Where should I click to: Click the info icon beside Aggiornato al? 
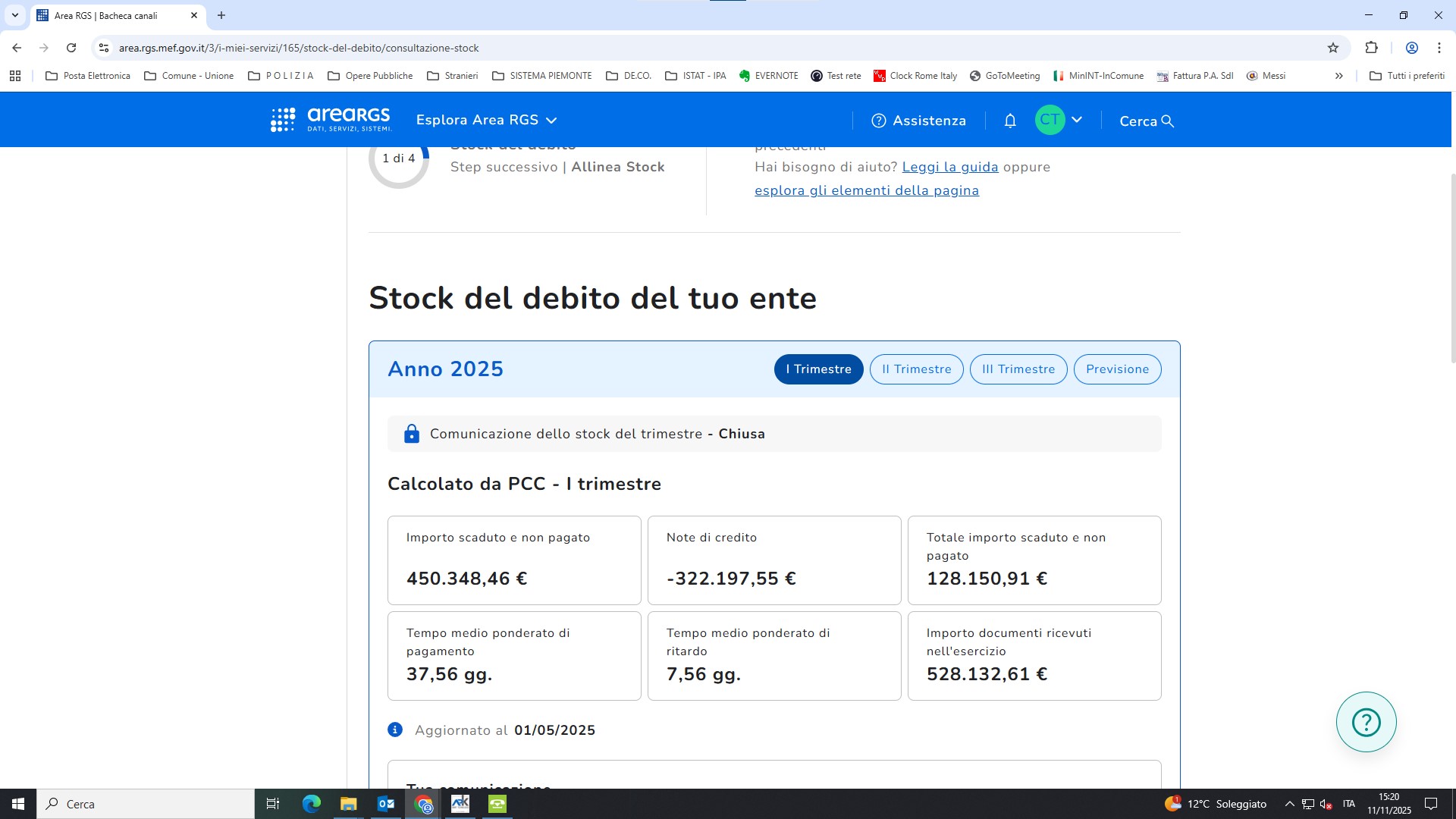pyautogui.click(x=395, y=730)
